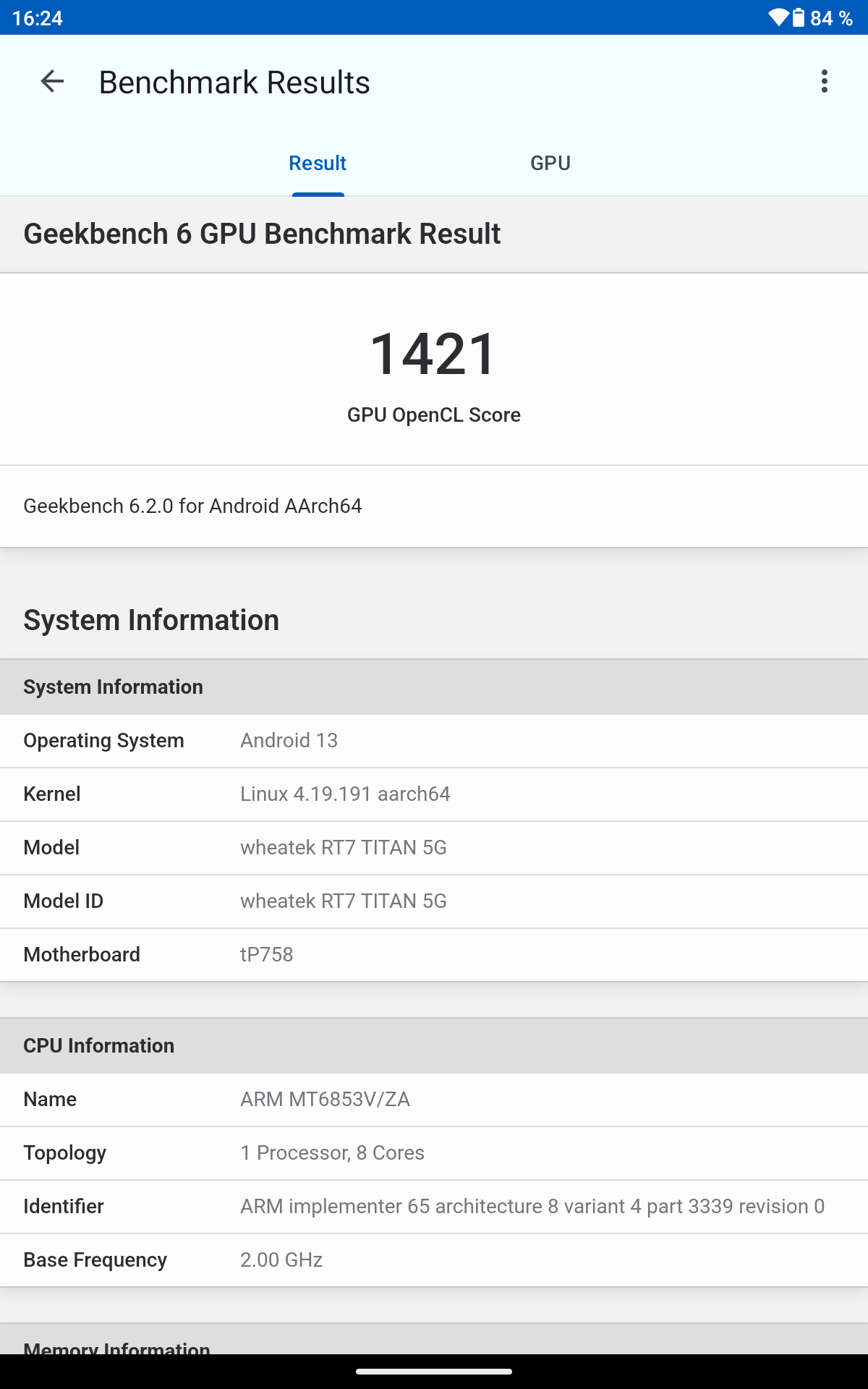
Task: Tap the battery icon in status bar
Action: [x=798, y=17]
